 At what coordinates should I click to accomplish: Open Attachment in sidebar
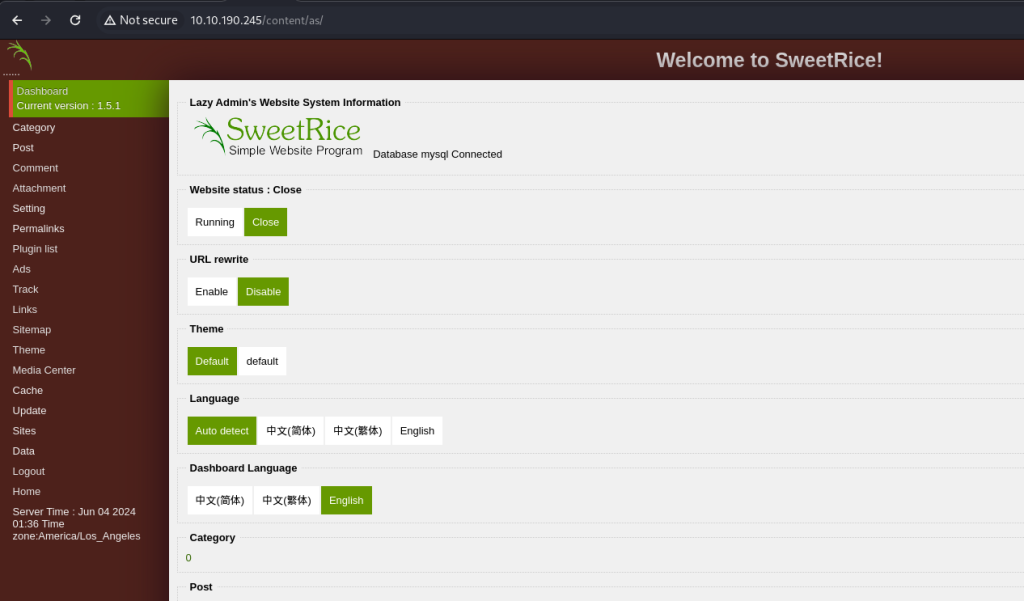pyautogui.click(x=39, y=188)
